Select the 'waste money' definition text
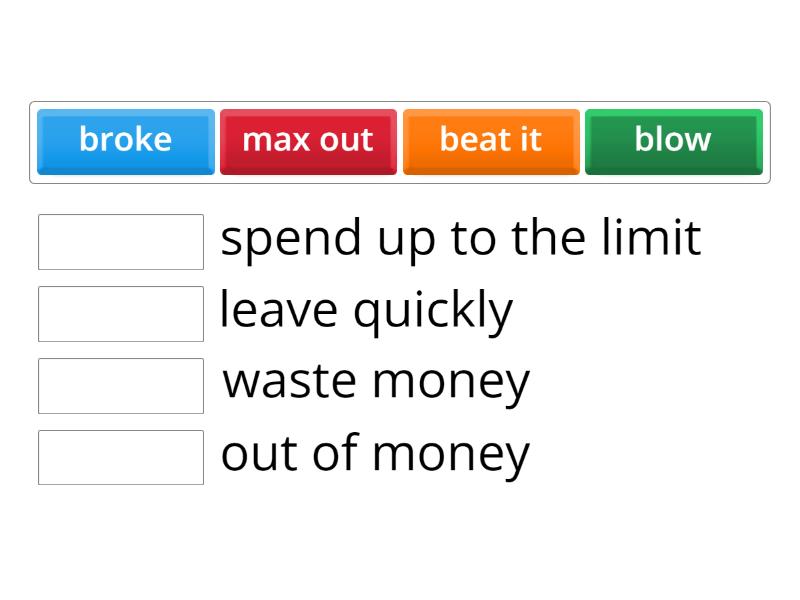 pos(376,383)
